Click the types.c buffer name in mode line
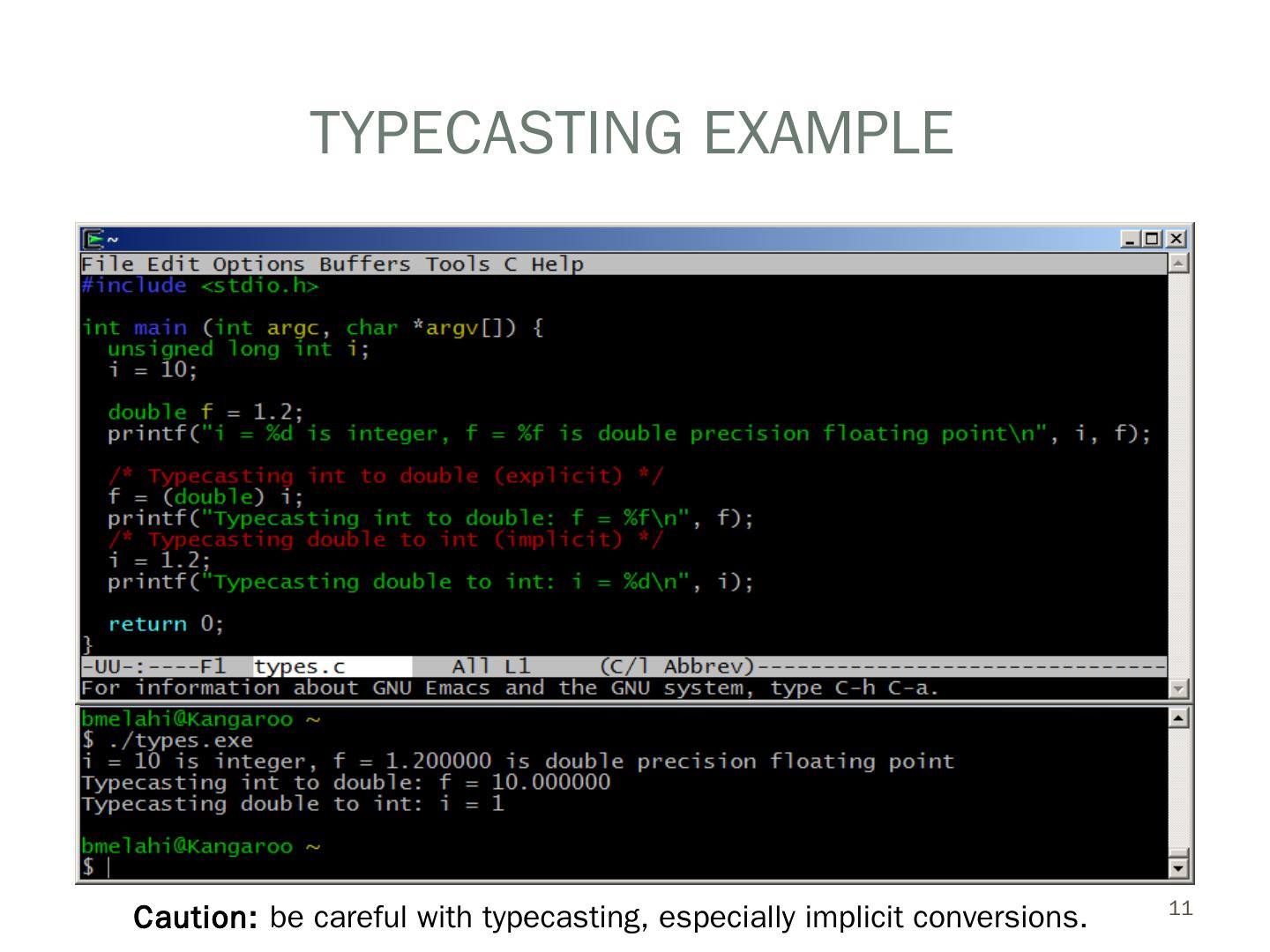The height and width of the screenshot is (952, 1270). (300, 666)
